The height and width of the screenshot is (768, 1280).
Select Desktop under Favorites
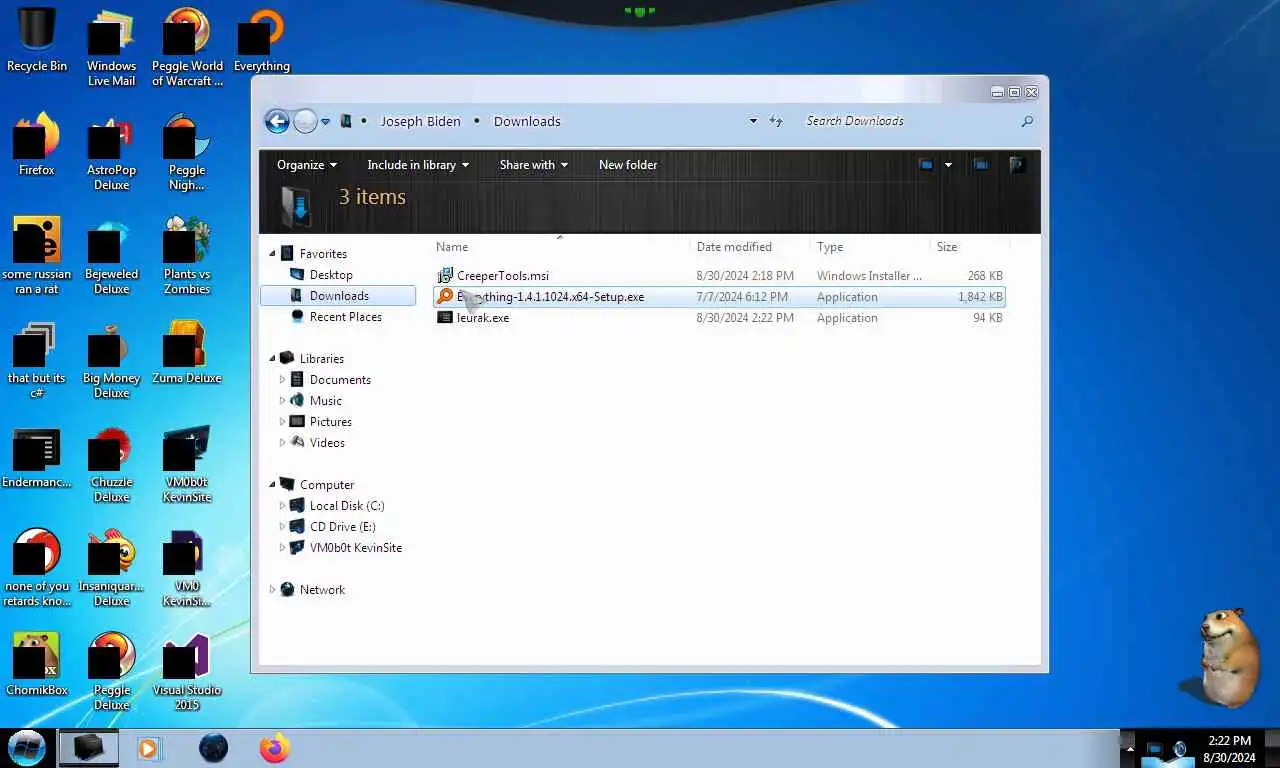(x=331, y=275)
